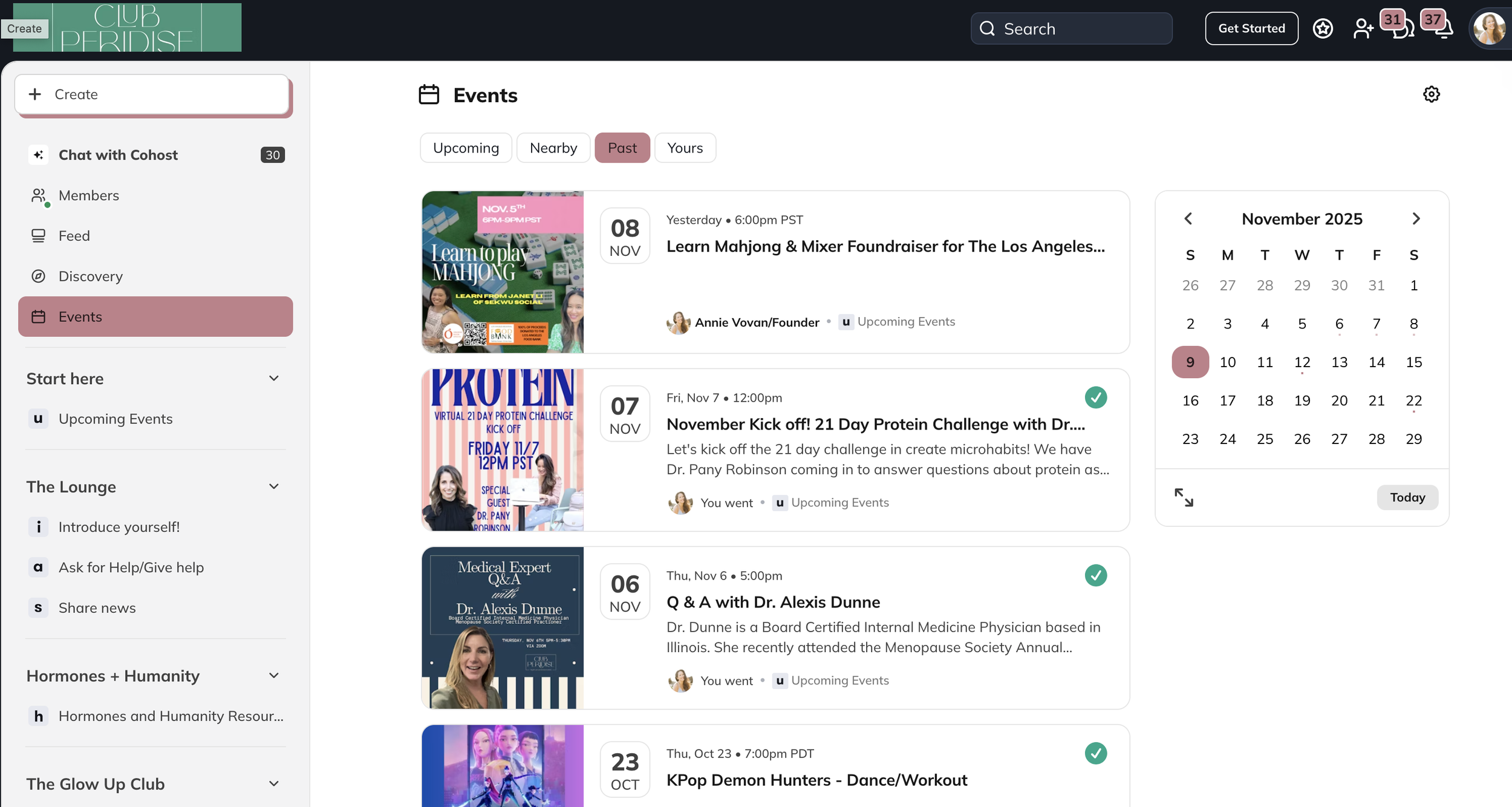The image size is (1512, 807).
Task: Expand the calendar with the arrows icon
Action: click(1184, 497)
